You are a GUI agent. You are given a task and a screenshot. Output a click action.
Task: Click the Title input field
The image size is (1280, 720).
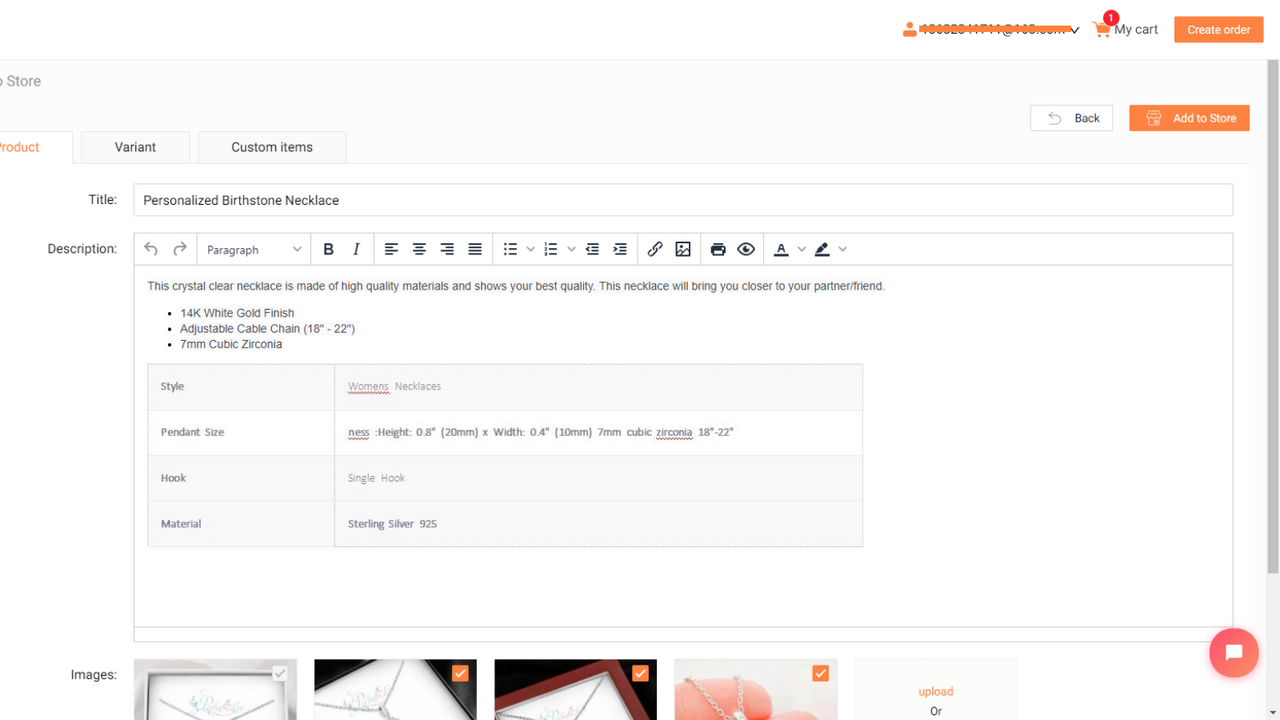point(683,200)
